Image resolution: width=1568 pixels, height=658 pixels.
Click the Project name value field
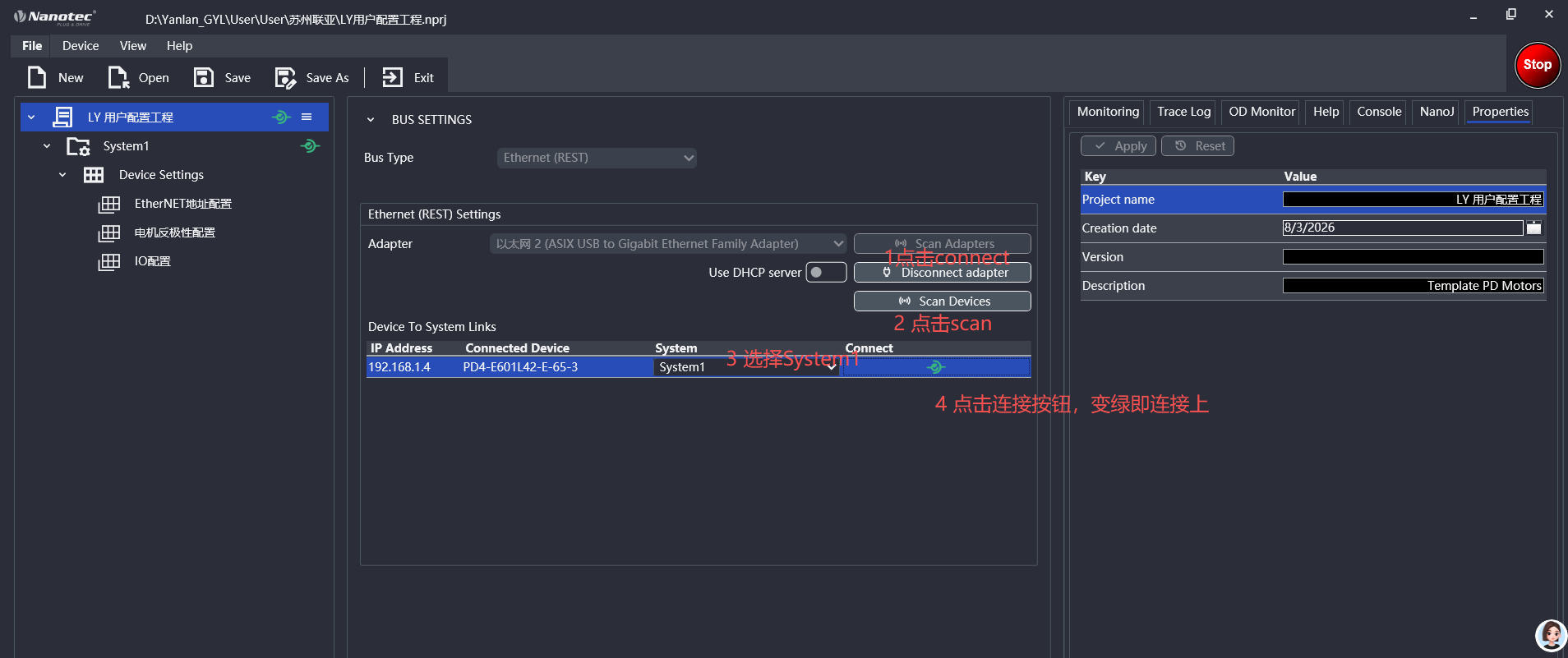pos(1413,200)
